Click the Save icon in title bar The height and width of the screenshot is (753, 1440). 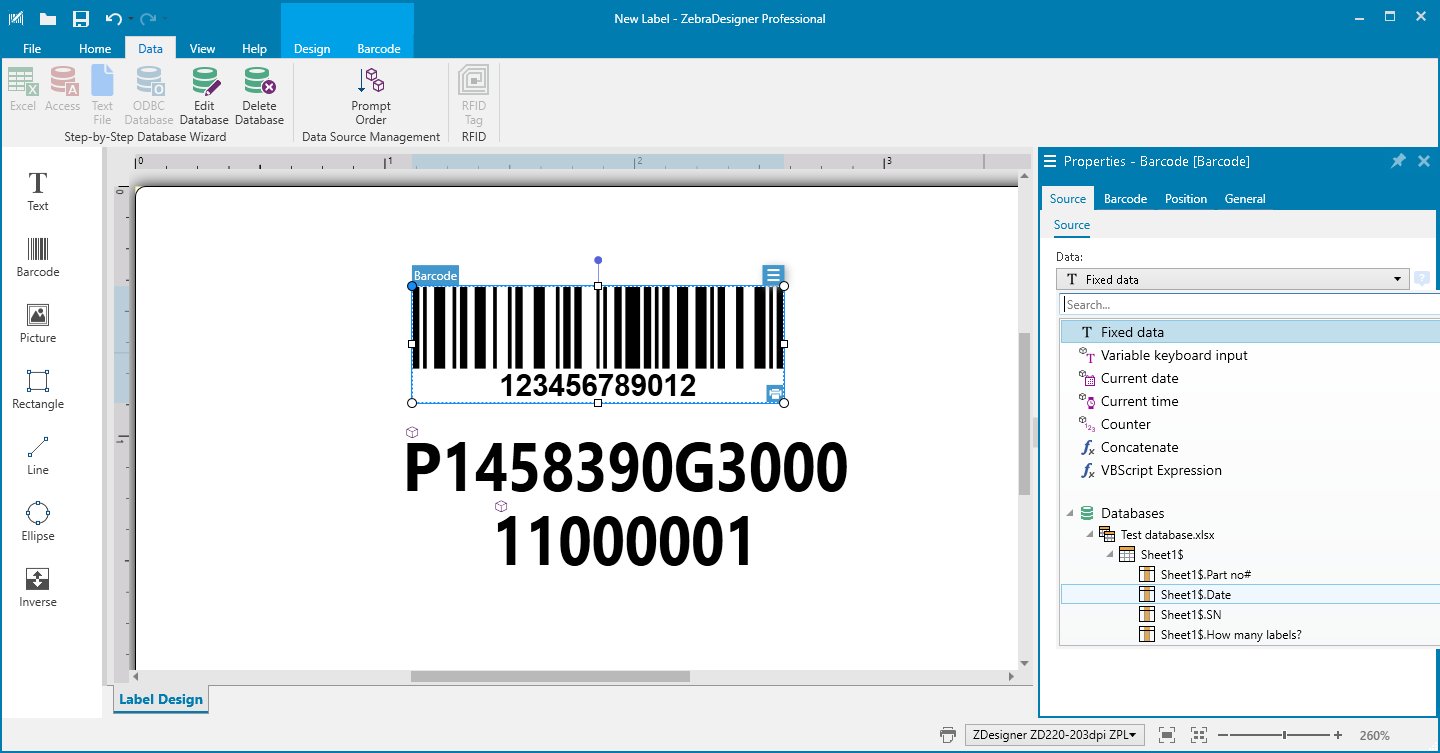click(81, 19)
